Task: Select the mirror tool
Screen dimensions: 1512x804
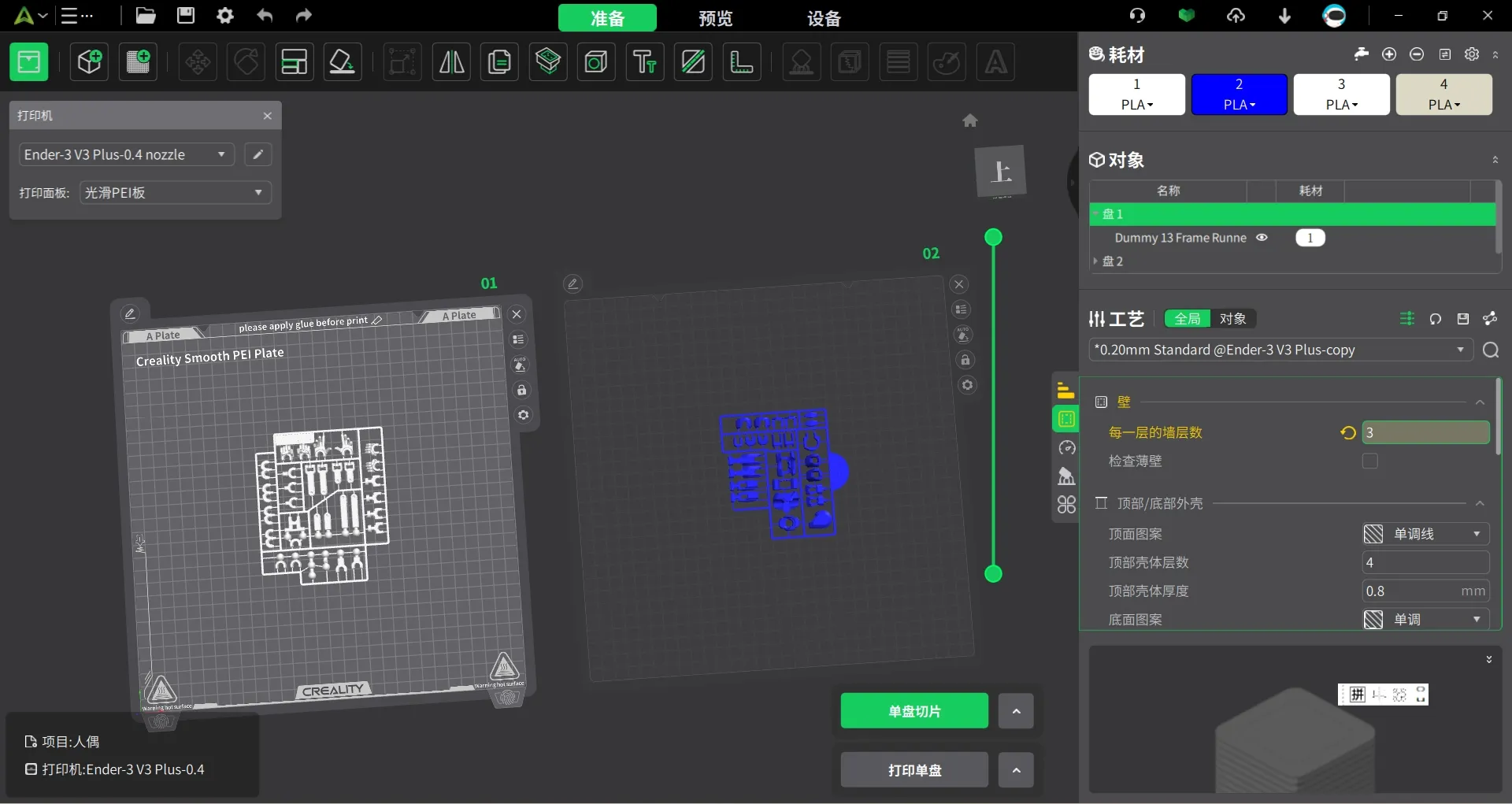Action: [451, 61]
